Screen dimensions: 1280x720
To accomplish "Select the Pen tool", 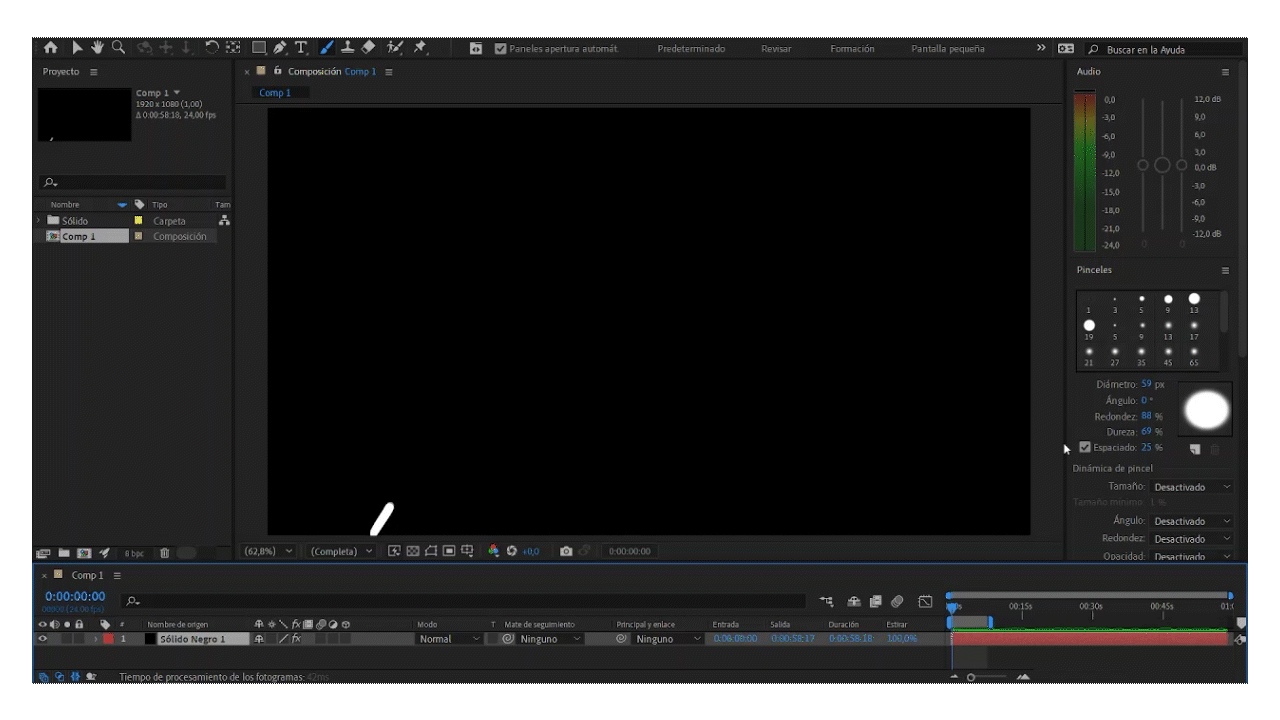I will pos(279,47).
